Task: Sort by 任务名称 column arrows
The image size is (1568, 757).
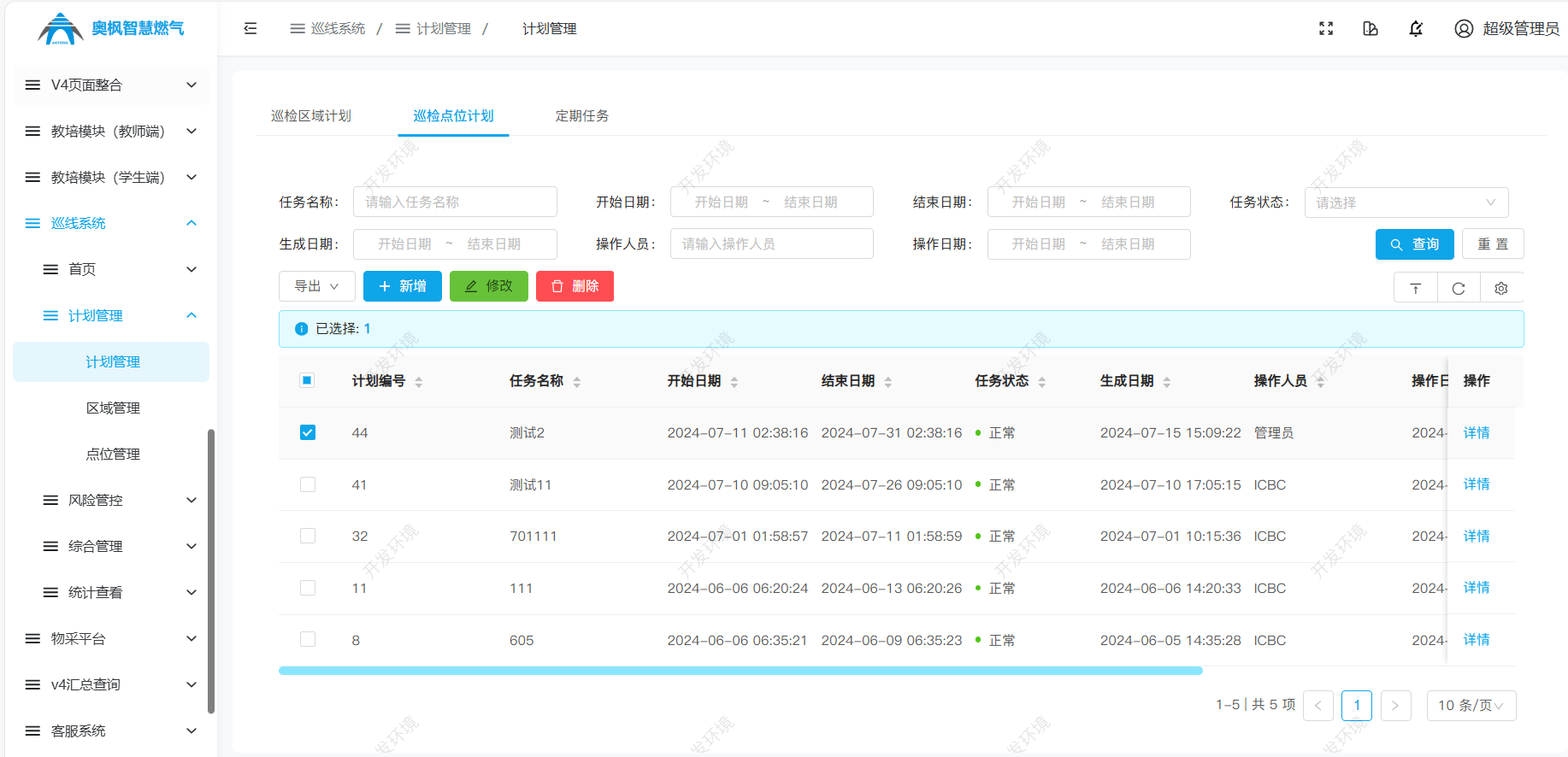Action: point(577,382)
